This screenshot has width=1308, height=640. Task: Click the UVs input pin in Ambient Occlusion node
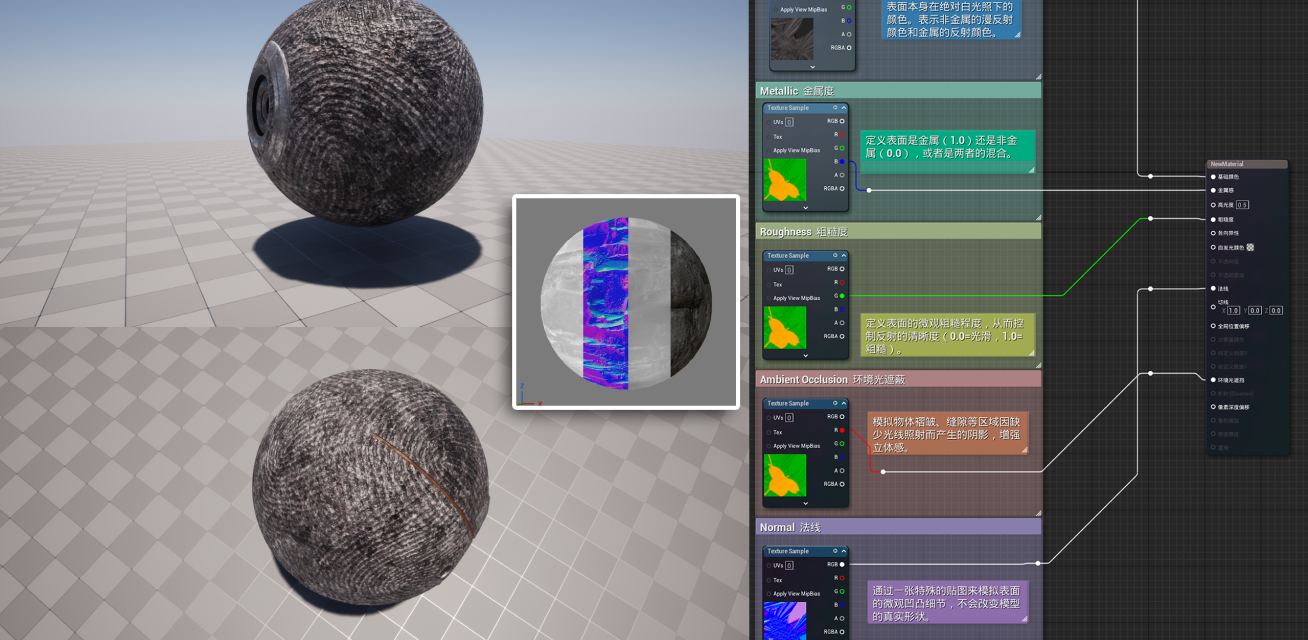[767, 417]
